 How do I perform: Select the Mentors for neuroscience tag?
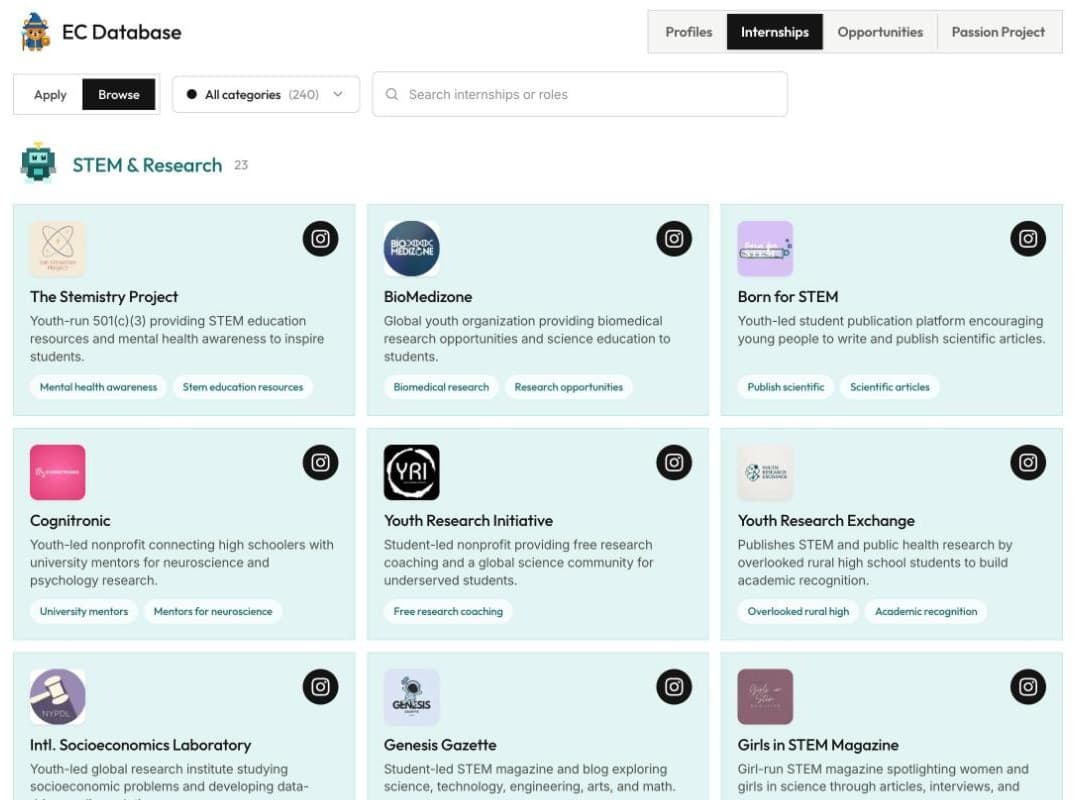click(213, 611)
